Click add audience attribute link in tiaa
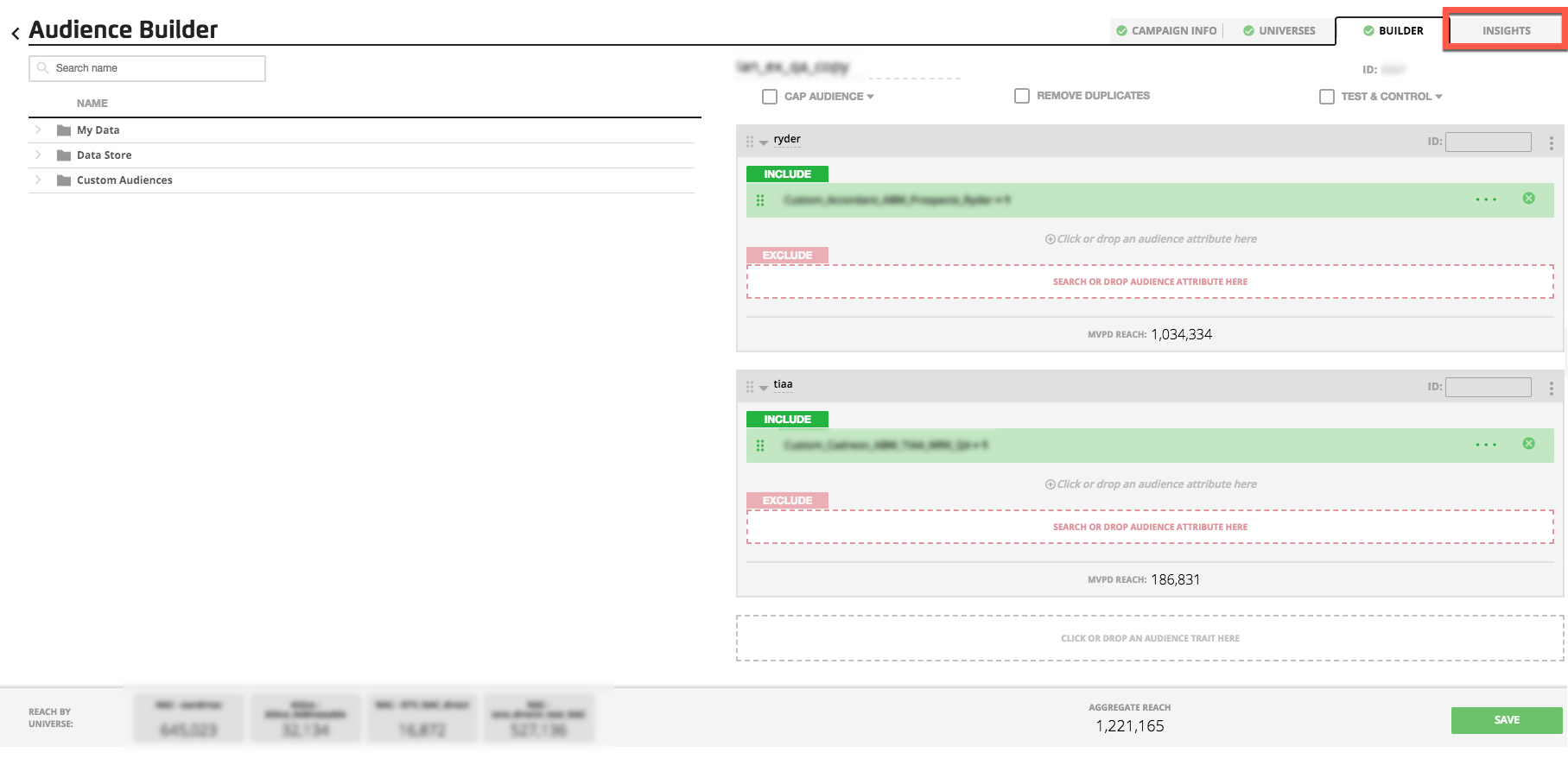1568x759 pixels. (1151, 484)
